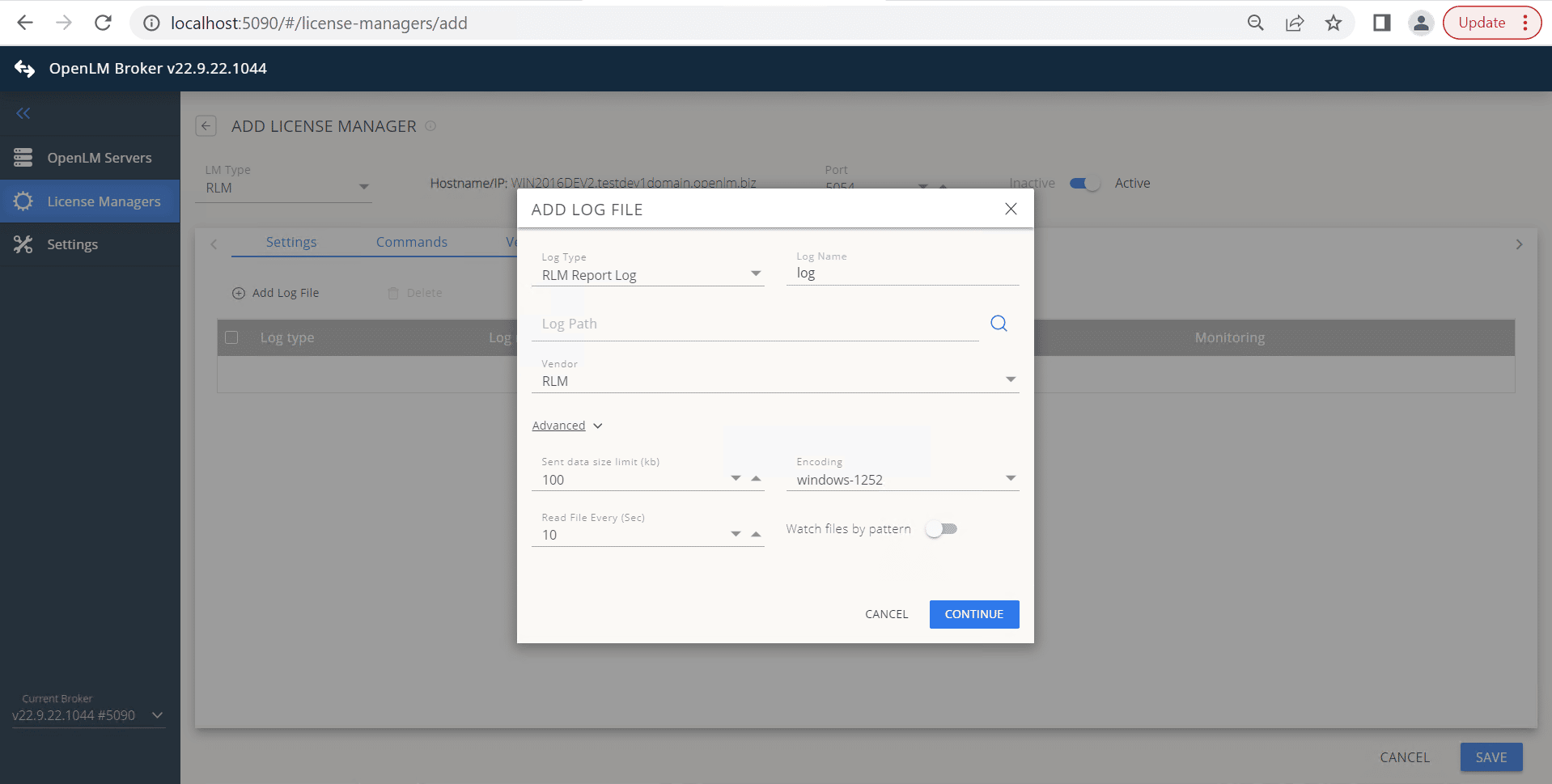Click the License Managers gear icon
Image resolution: width=1552 pixels, height=784 pixels.
tap(23, 201)
